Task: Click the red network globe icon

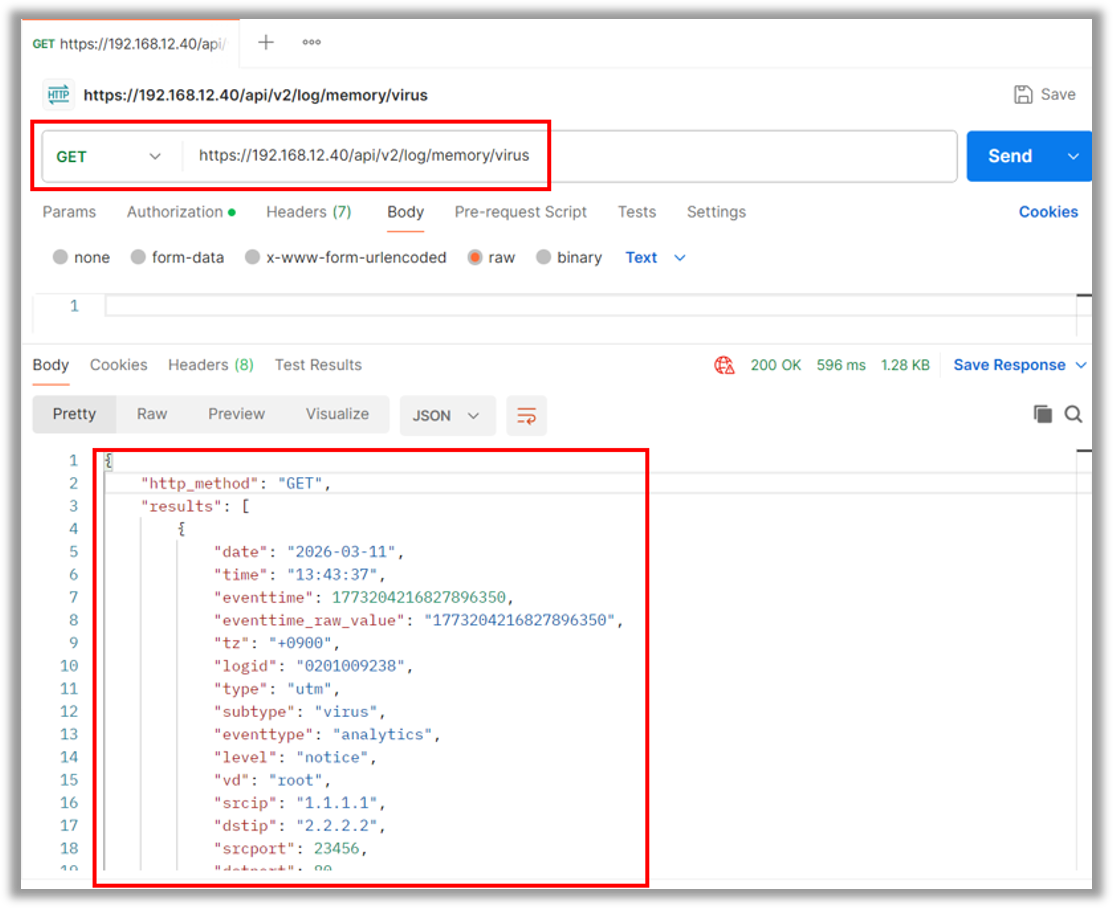Action: click(x=724, y=365)
